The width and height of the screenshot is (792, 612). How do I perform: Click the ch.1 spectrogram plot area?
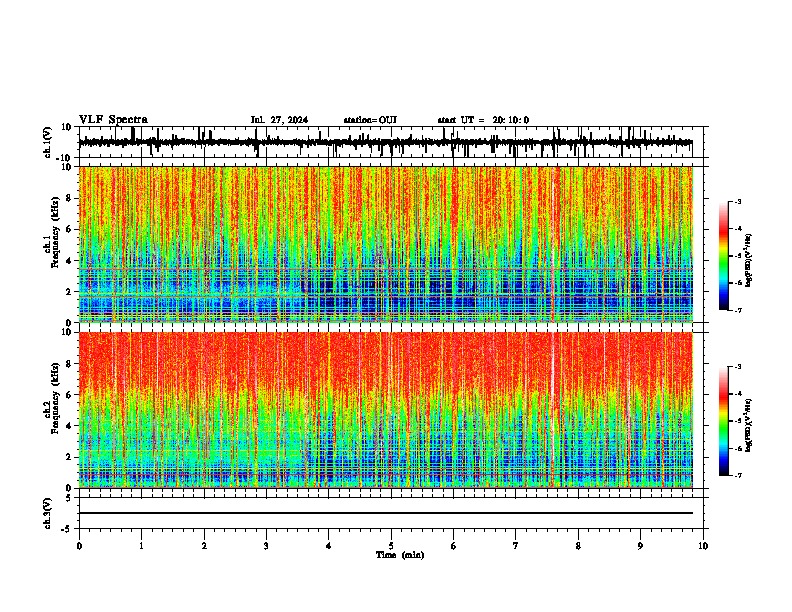(386, 244)
